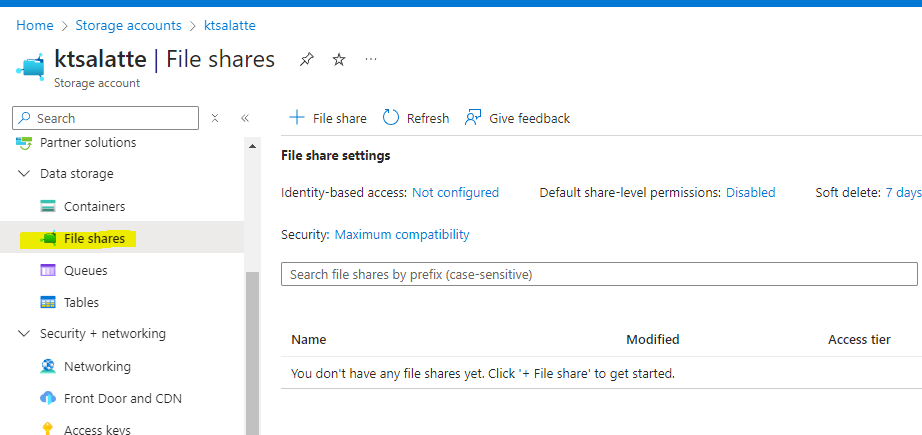This screenshot has width=922, height=435.
Task: Open Queues in sidebar
Action: [86, 270]
